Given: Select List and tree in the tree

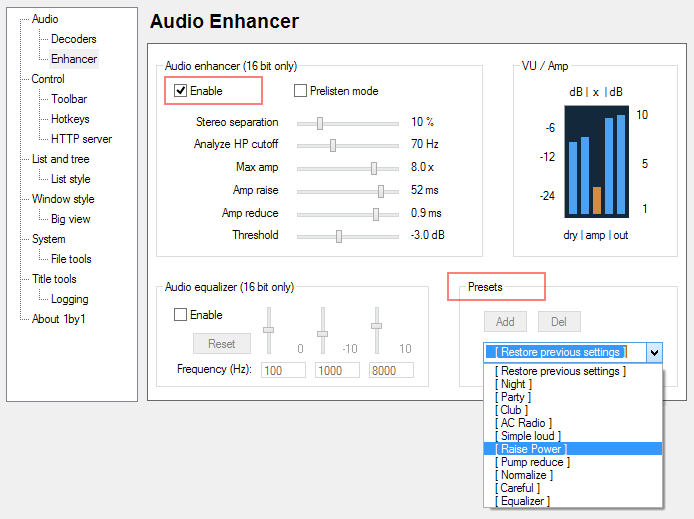Looking at the screenshot, I should click(61, 159).
